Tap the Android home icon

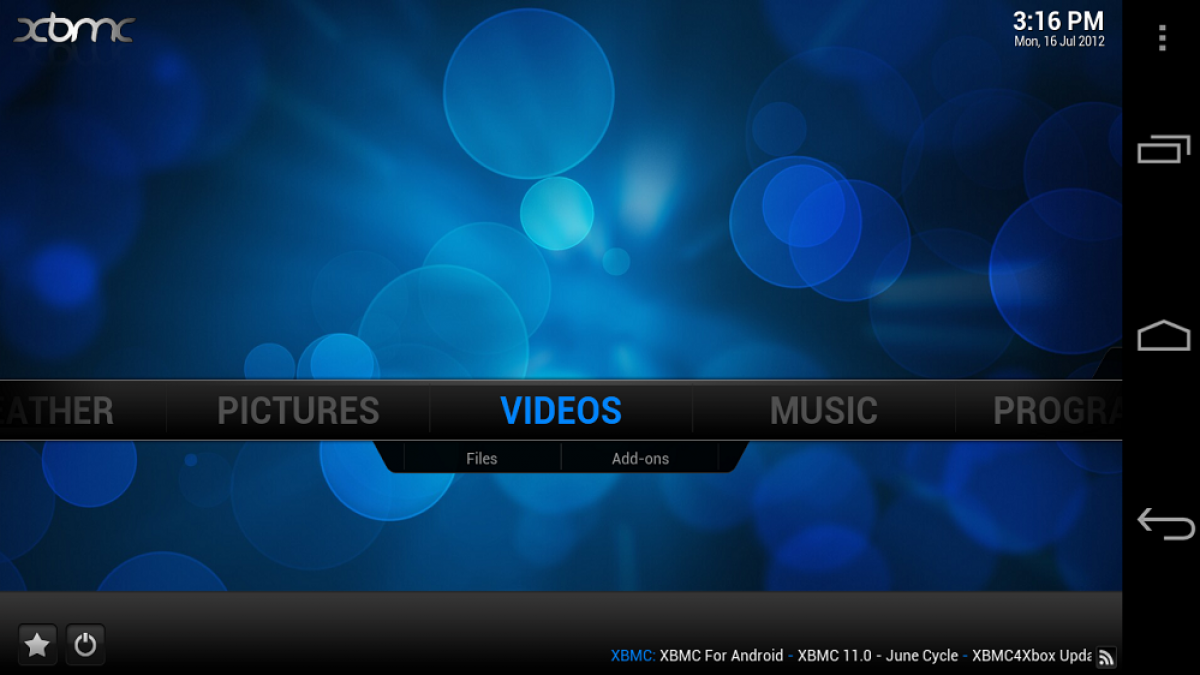1163,336
